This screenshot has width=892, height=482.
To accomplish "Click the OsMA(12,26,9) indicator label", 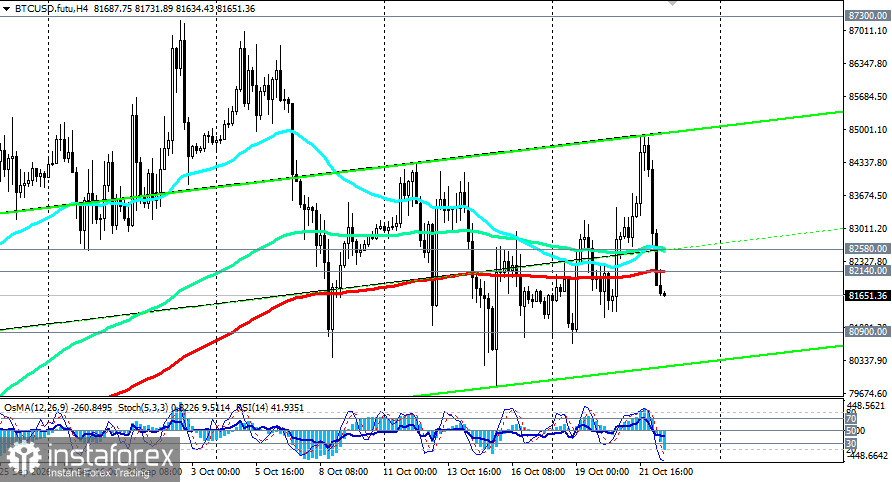I will (x=59, y=408).
